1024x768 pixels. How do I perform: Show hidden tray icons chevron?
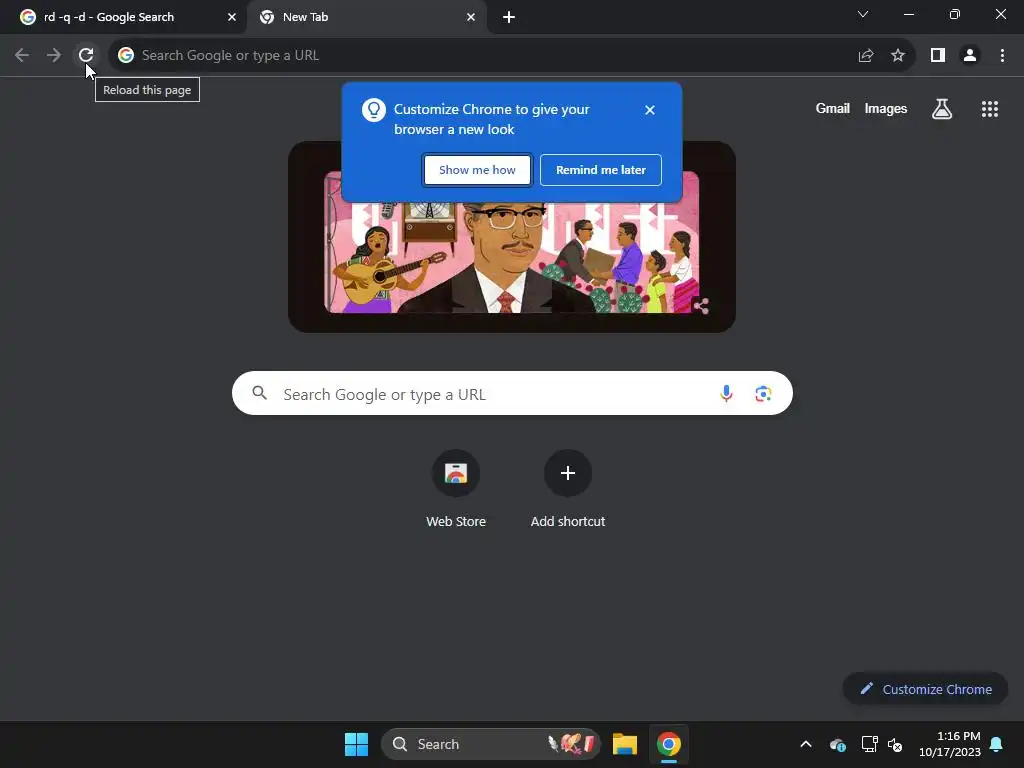(806, 744)
